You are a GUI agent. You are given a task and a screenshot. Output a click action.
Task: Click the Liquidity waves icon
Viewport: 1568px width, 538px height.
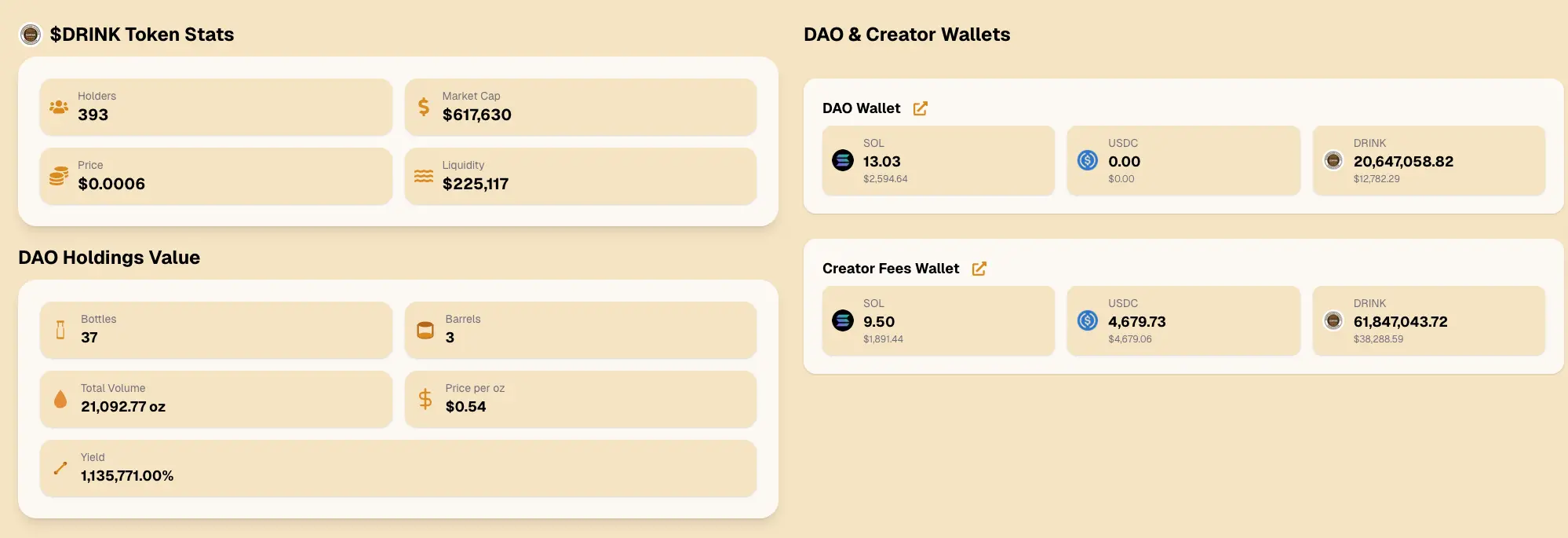[424, 176]
